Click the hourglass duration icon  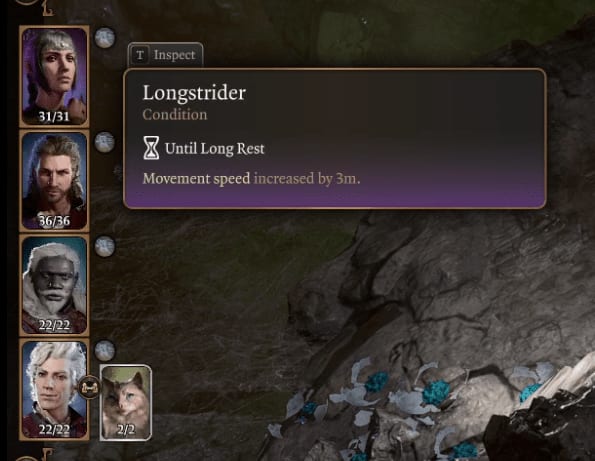tap(151, 148)
